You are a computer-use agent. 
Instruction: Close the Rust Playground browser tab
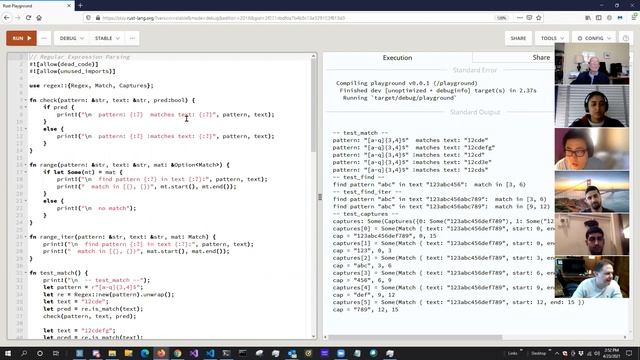tap(69, 6)
